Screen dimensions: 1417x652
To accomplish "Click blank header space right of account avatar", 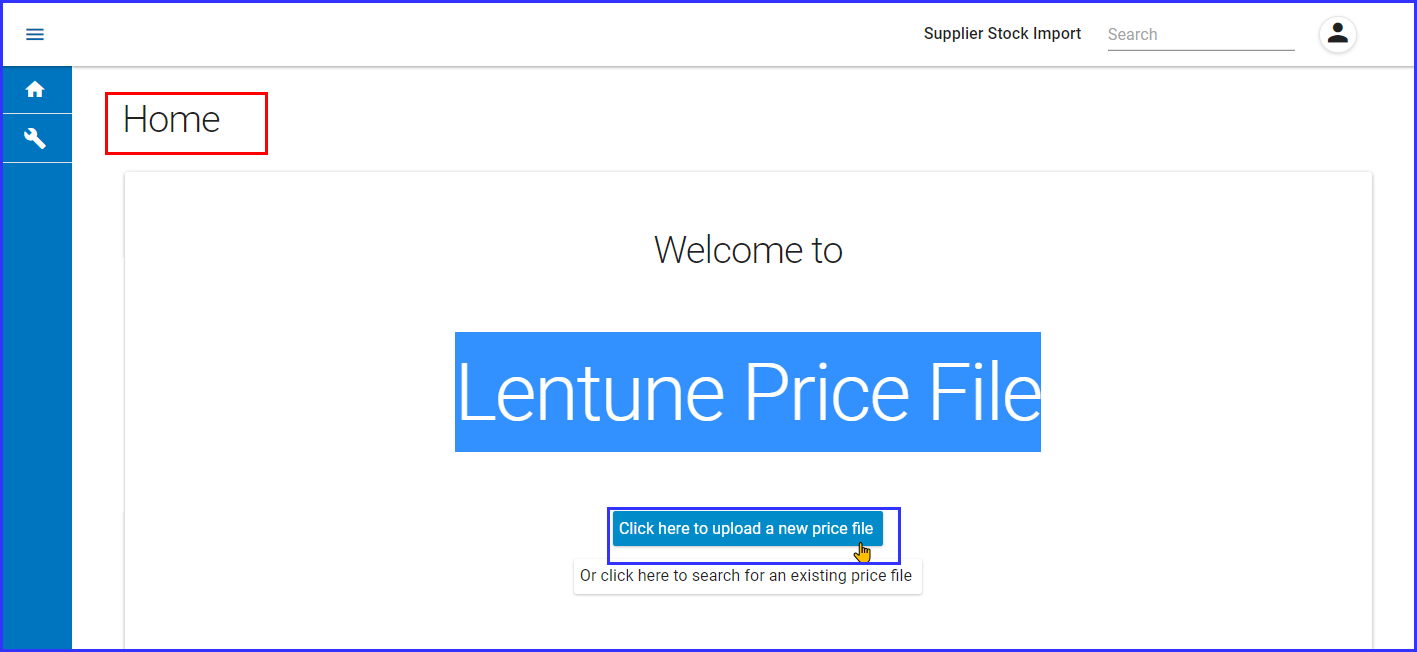I will 1390,34.
